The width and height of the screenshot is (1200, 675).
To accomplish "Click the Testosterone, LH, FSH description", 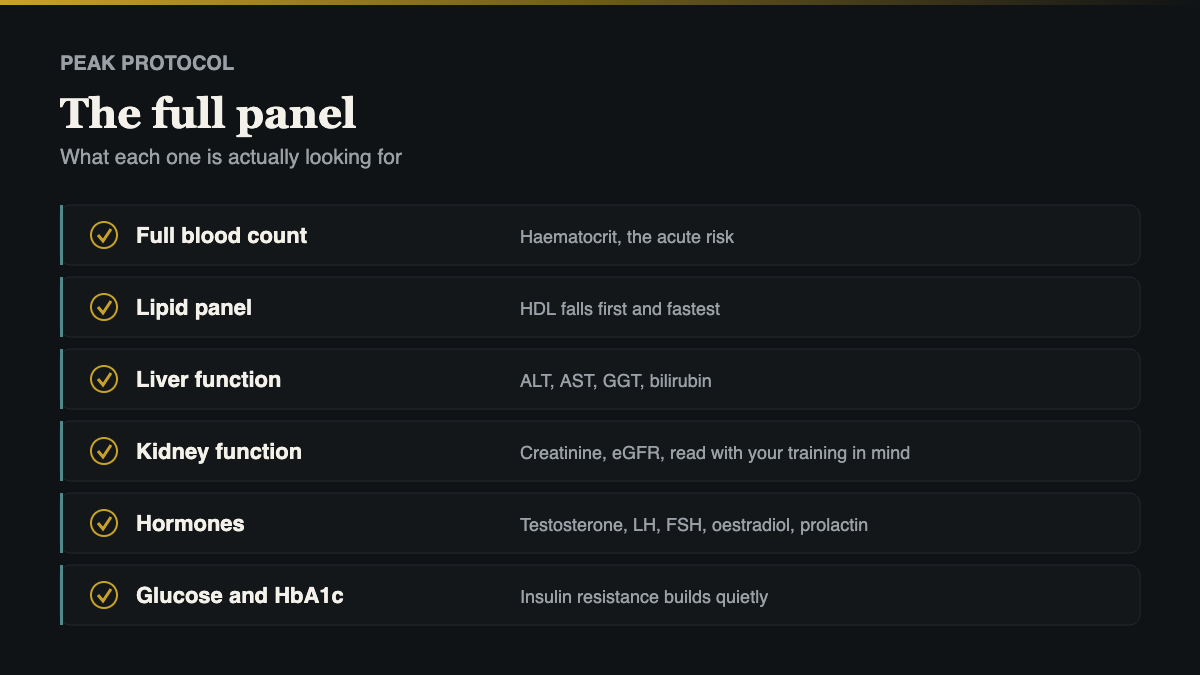I will (x=694, y=525).
